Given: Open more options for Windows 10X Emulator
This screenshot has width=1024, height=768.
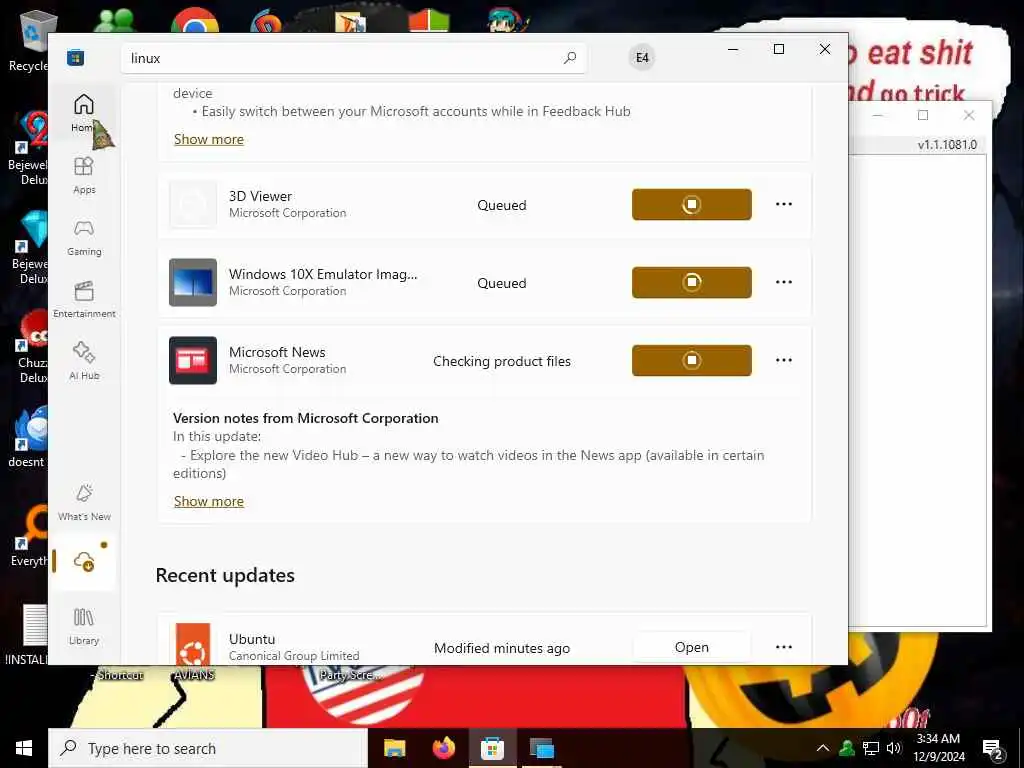Looking at the screenshot, I should pos(784,282).
